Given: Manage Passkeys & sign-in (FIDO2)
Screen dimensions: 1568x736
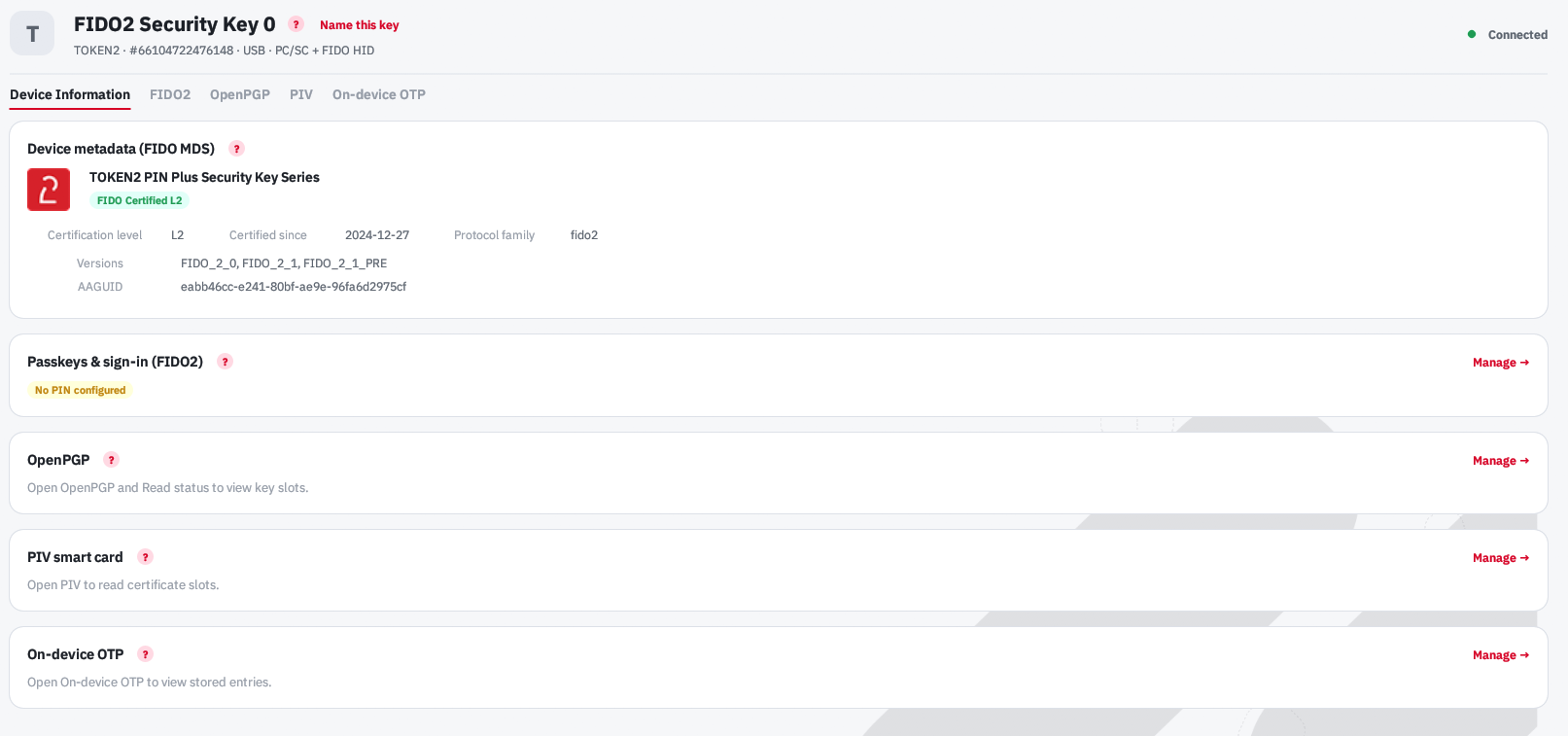Looking at the screenshot, I should [x=1501, y=363].
